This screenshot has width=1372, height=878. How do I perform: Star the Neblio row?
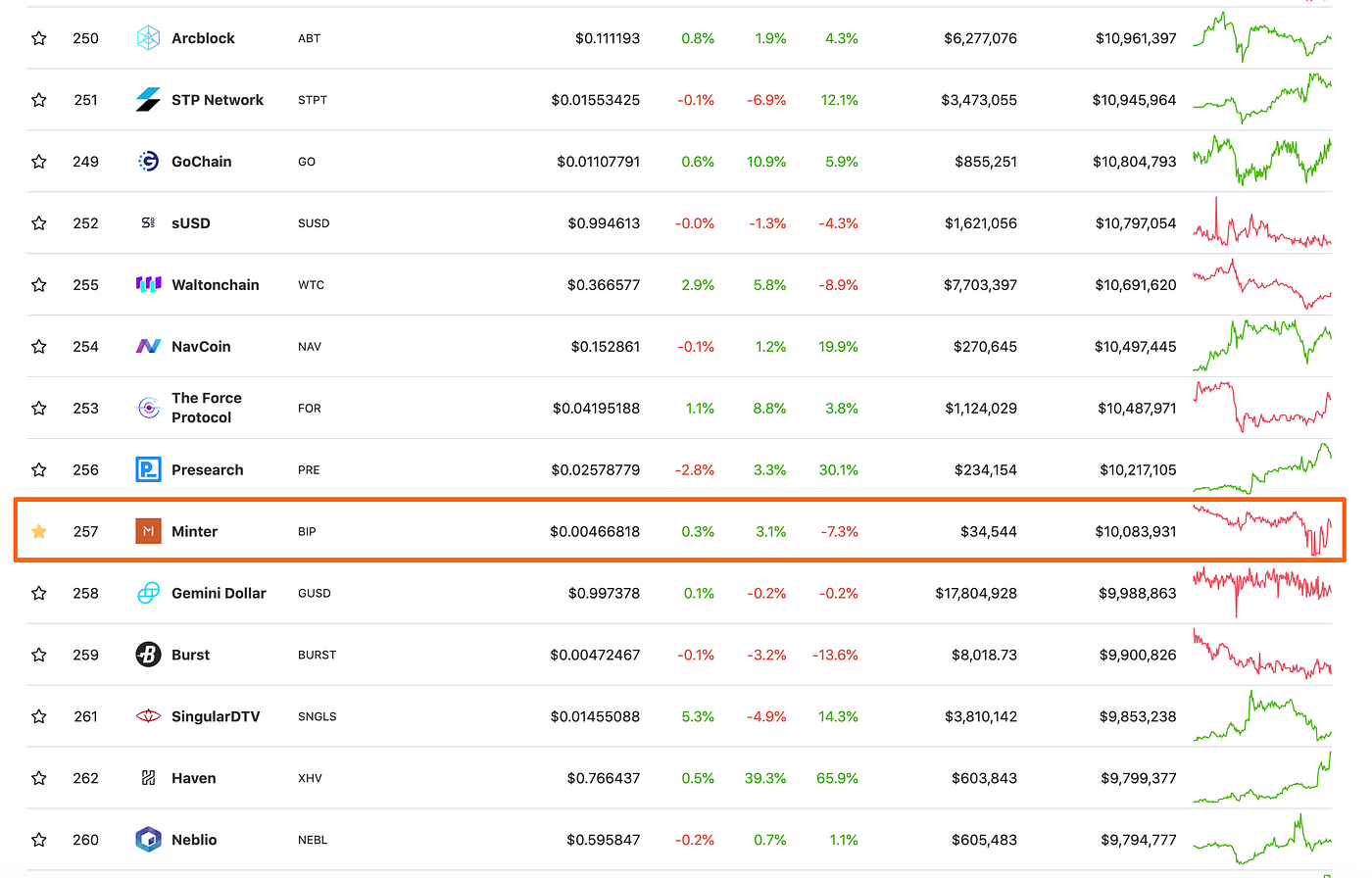39,841
